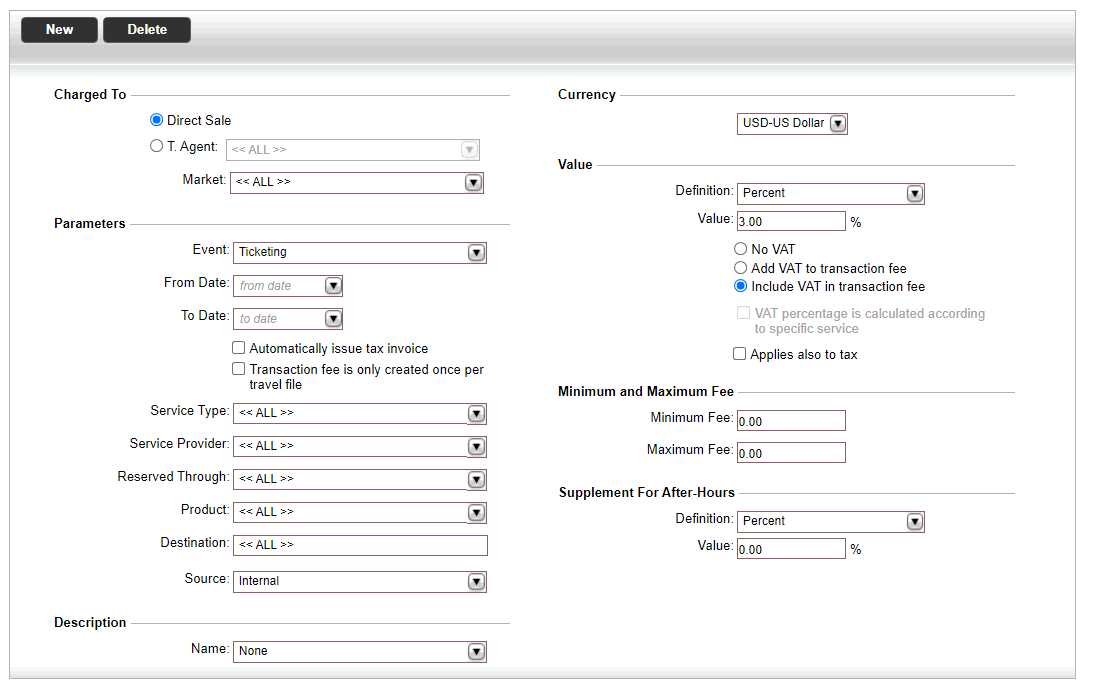Click the Destination input field
The height and width of the screenshot is (695, 1102).
click(x=361, y=545)
